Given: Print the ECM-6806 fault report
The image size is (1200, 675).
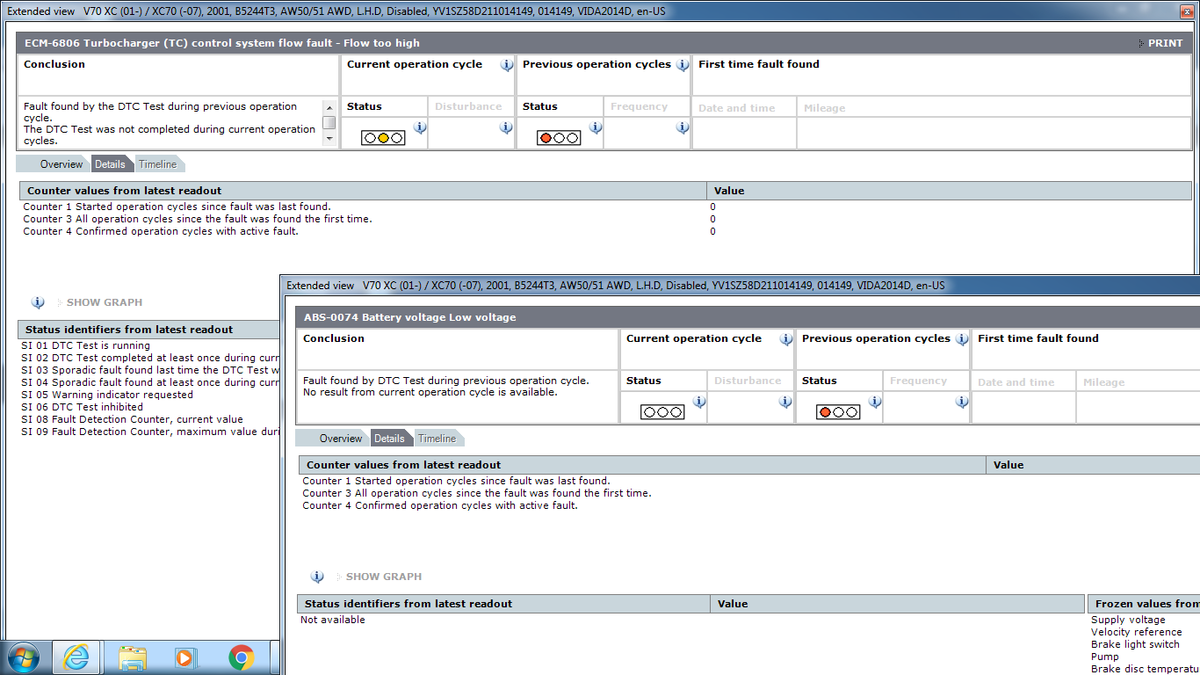Looking at the screenshot, I should point(1163,43).
